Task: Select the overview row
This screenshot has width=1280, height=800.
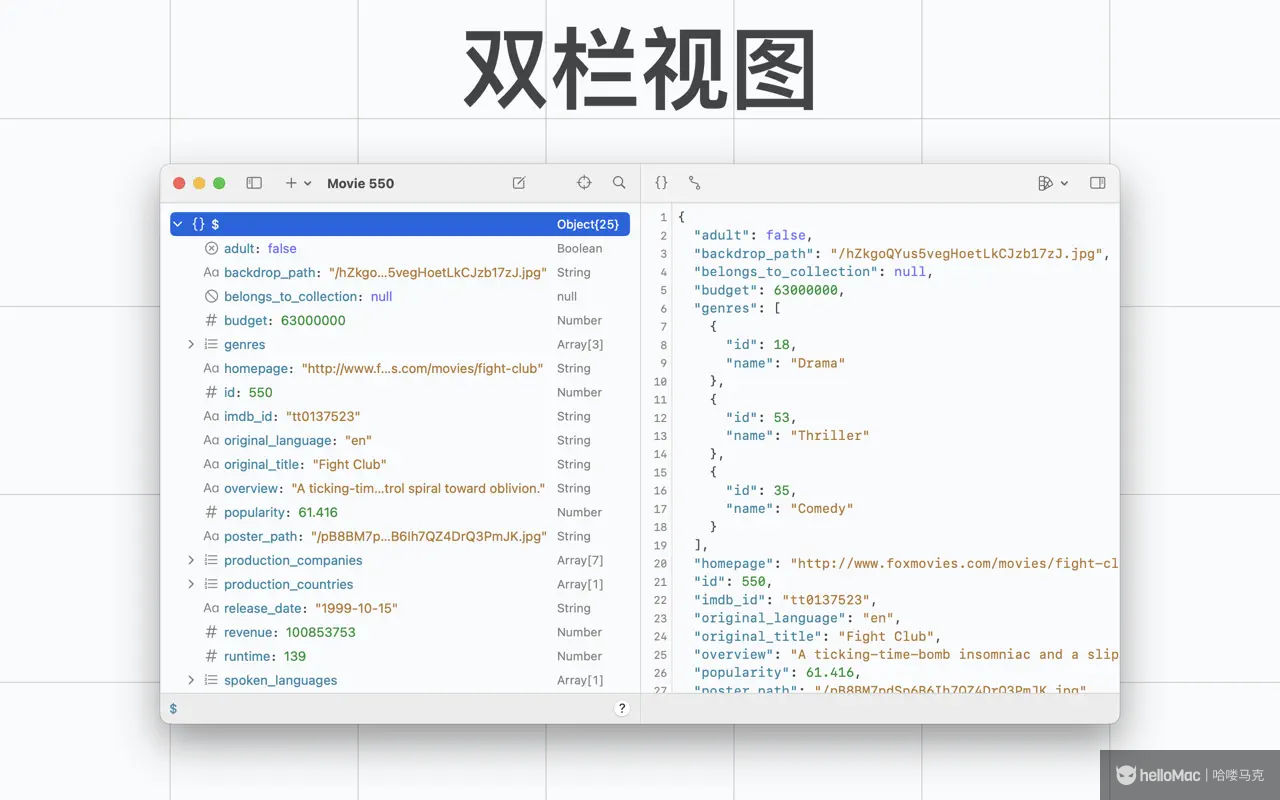Action: [x=400, y=488]
